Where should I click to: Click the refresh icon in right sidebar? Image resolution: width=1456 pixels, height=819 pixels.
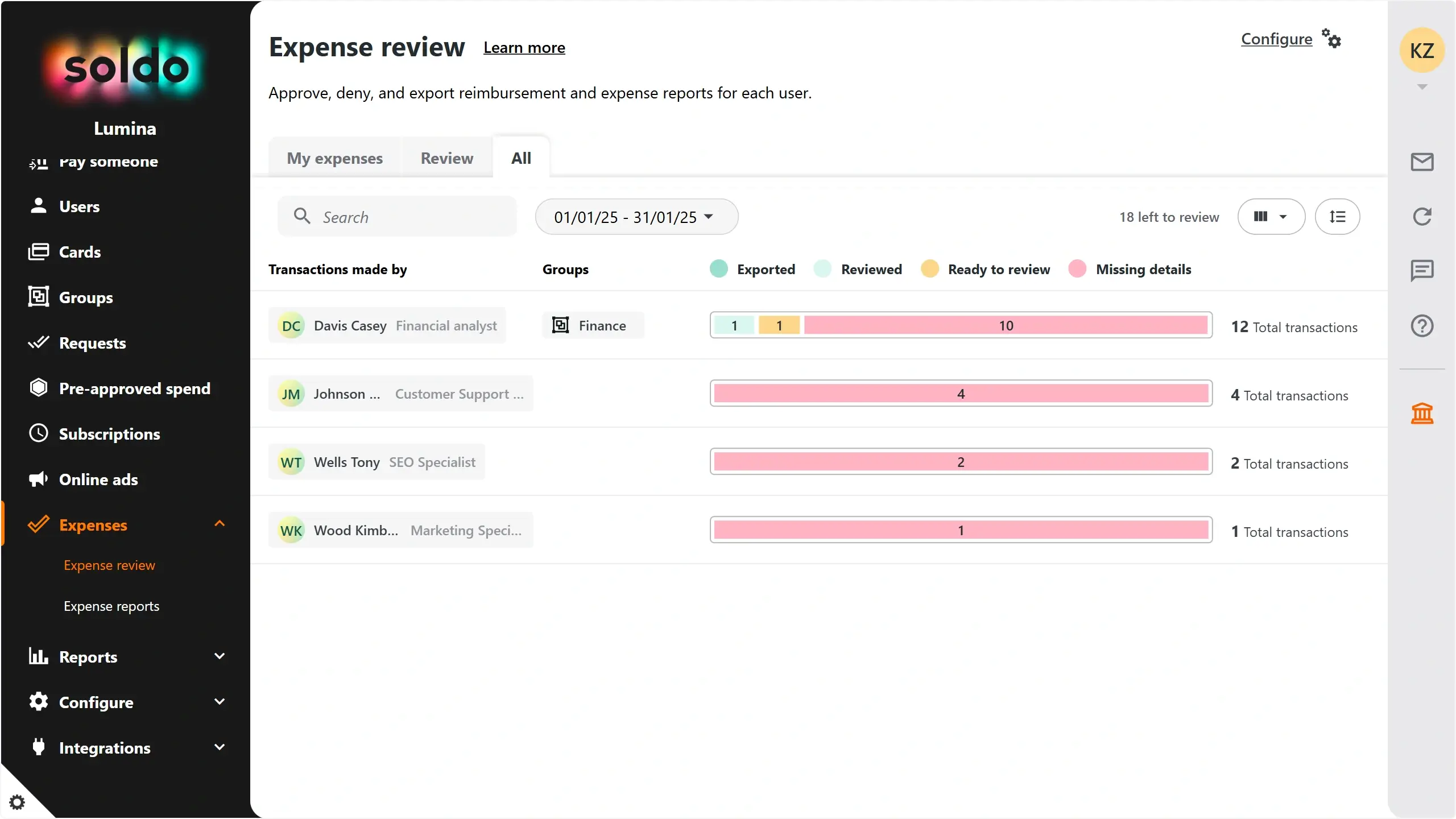click(1422, 217)
